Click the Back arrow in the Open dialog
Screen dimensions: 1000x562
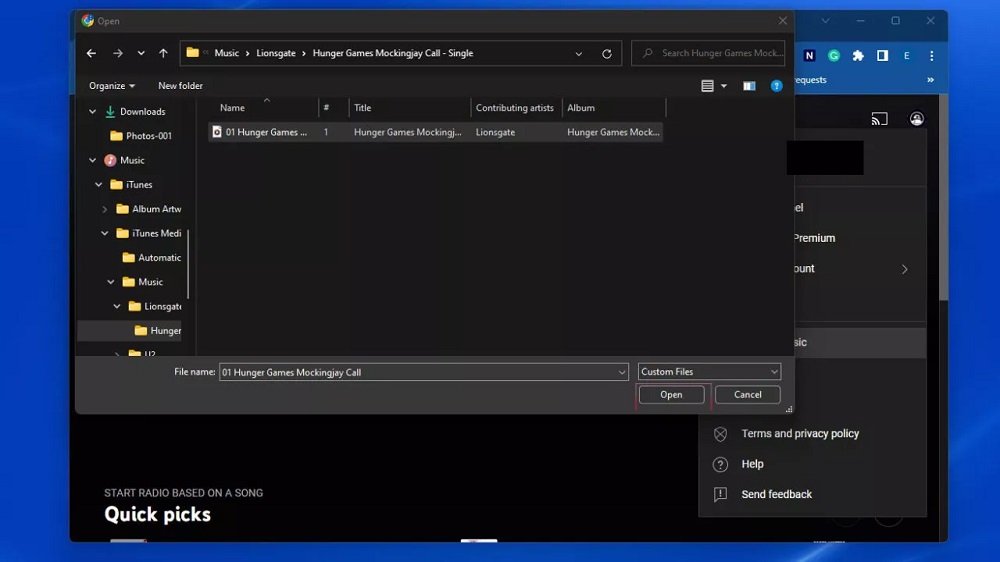[x=91, y=53]
